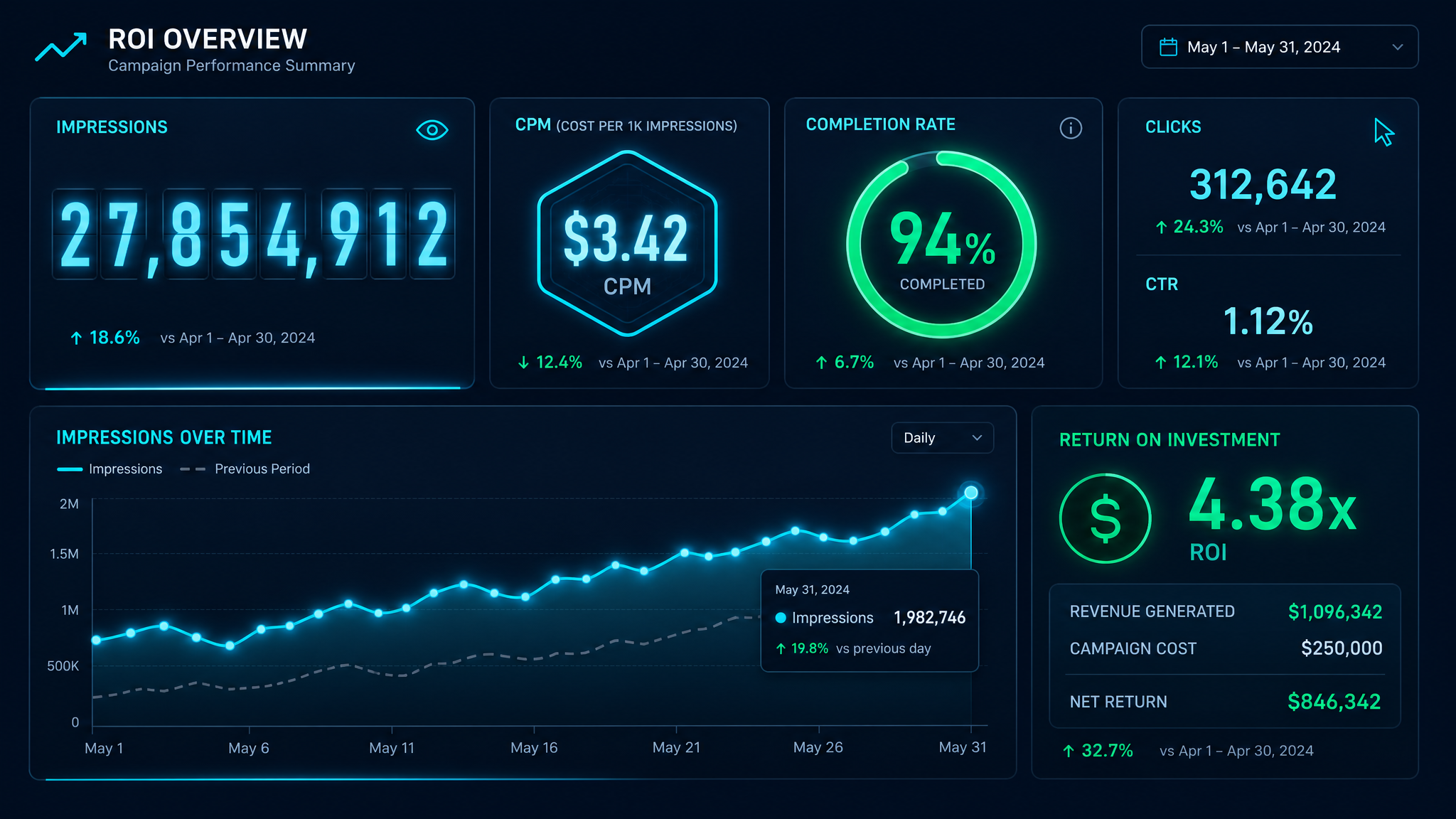The width and height of the screenshot is (1456, 819).
Task: Click the 1.5M y-axis label
Action: pyautogui.click(x=64, y=554)
